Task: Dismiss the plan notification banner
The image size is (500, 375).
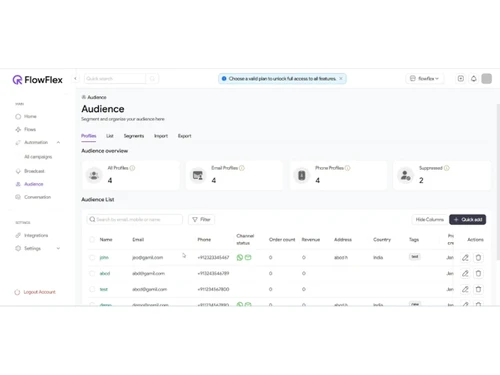Action: click(x=341, y=79)
